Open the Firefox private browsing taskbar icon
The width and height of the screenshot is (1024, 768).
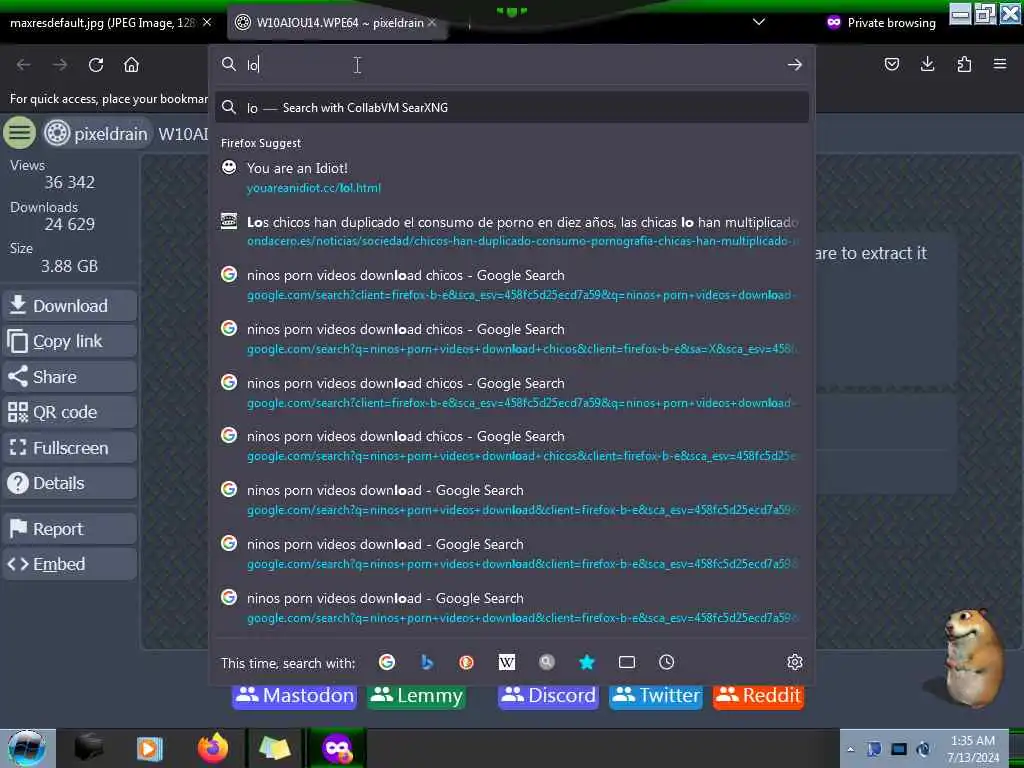tap(337, 748)
